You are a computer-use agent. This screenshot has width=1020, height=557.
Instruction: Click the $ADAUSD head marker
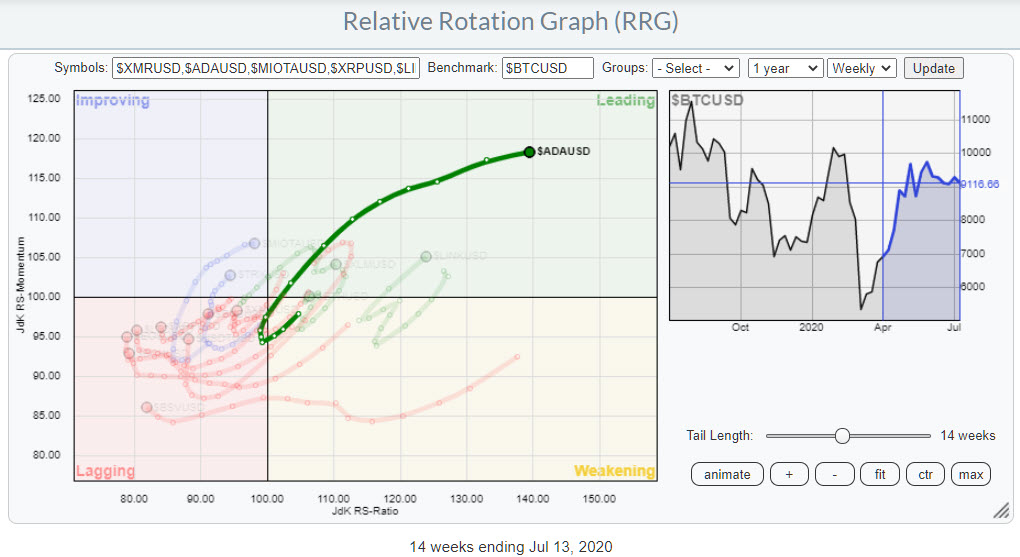coord(529,152)
